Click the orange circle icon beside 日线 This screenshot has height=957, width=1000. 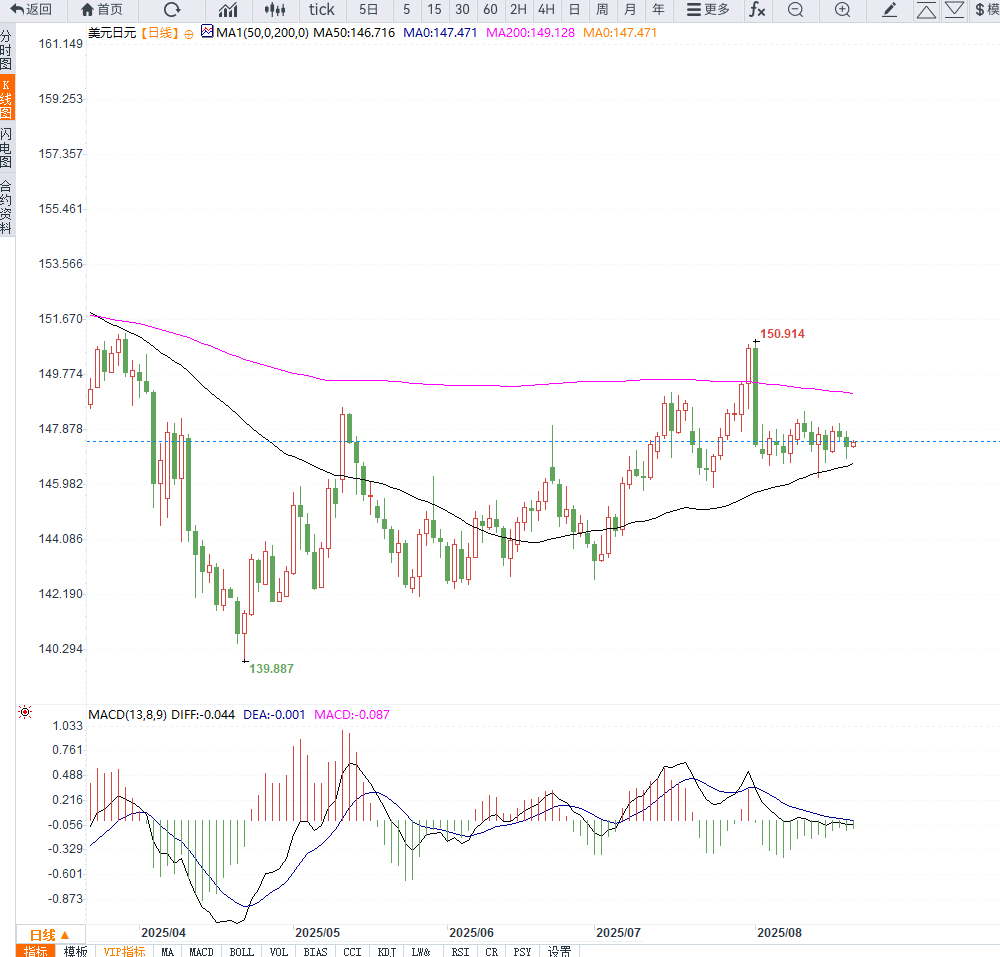pos(189,34)
